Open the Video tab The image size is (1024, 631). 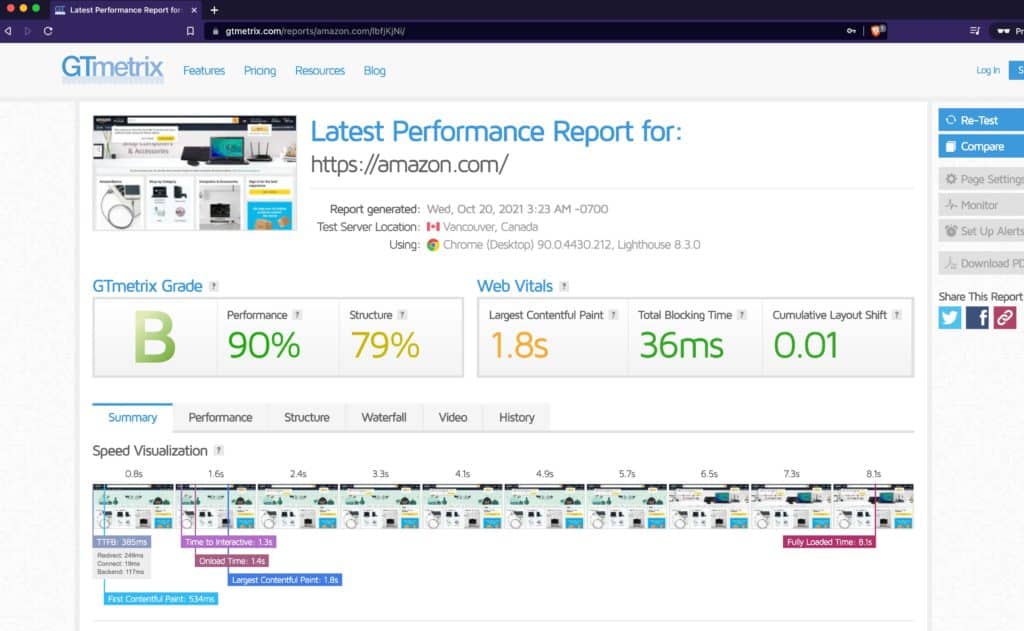[x=453, y=417]
